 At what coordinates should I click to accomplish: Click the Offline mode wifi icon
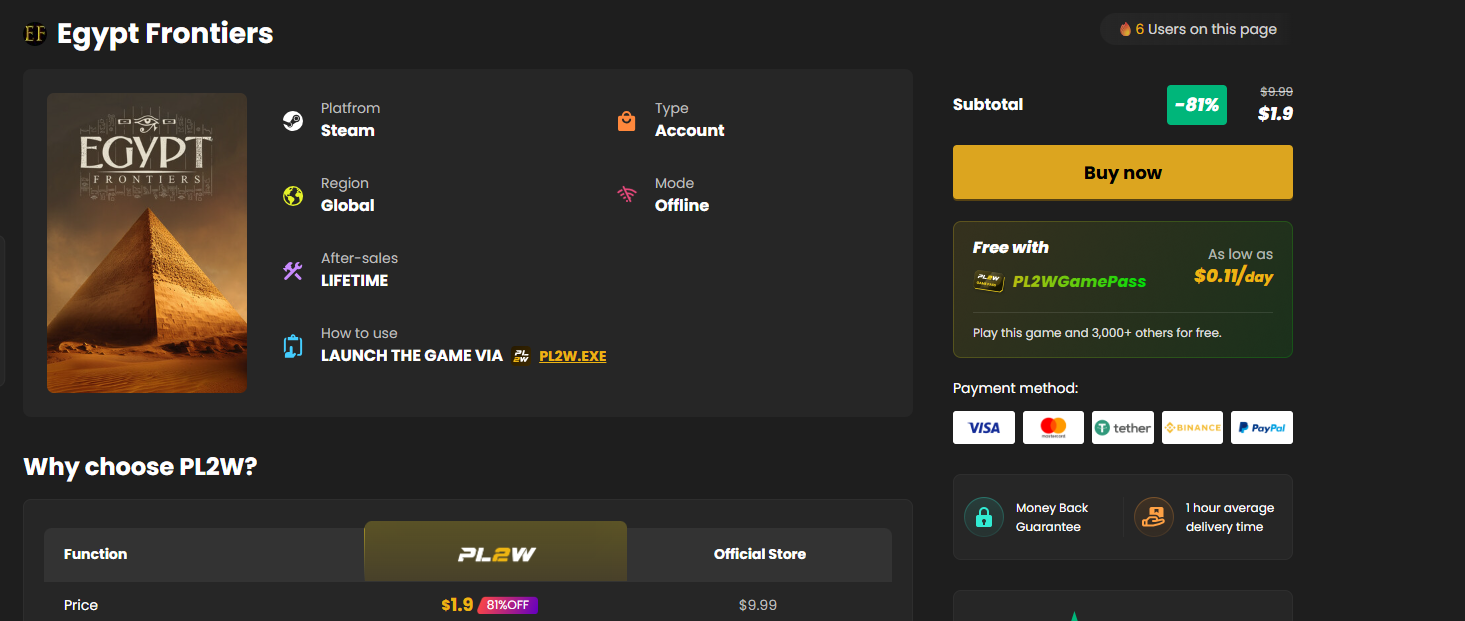tap(626, 195)
